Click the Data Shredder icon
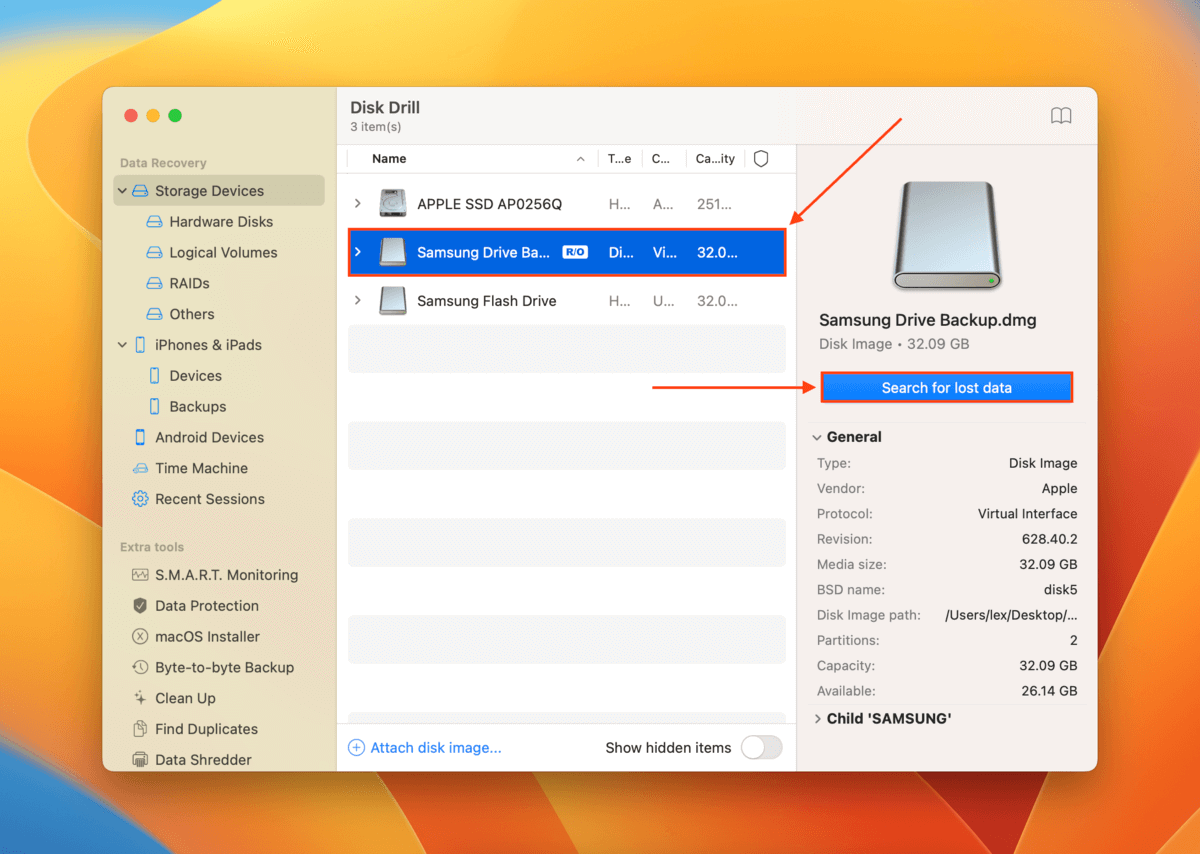 click(140, 760)
